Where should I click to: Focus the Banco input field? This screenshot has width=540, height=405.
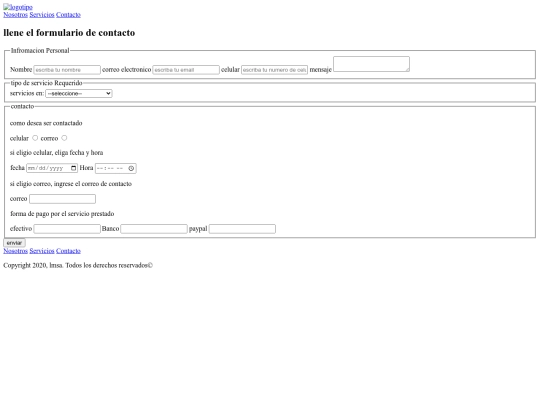tap(154, 229)
